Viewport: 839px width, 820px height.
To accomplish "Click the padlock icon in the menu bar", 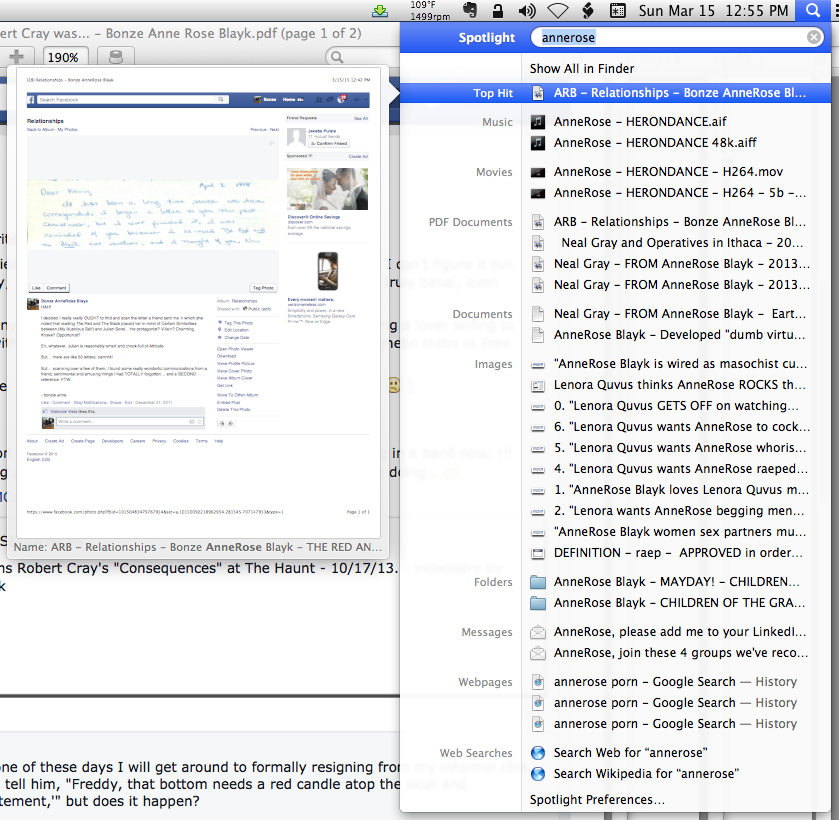I will 498,11.
